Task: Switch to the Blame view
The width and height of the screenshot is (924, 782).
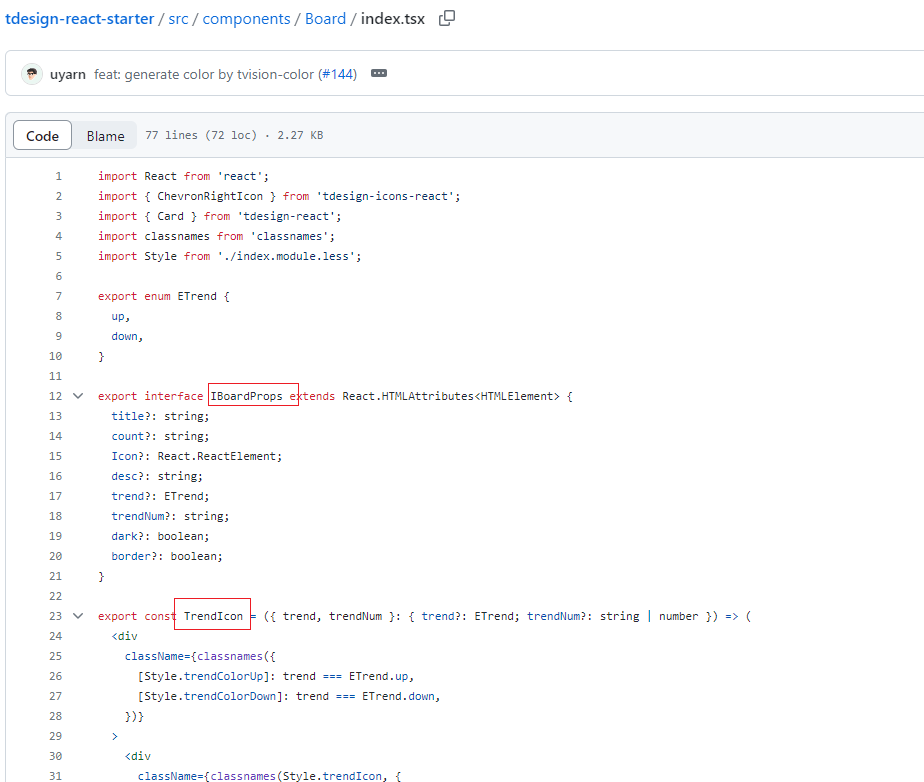Action: click(105, 136)
